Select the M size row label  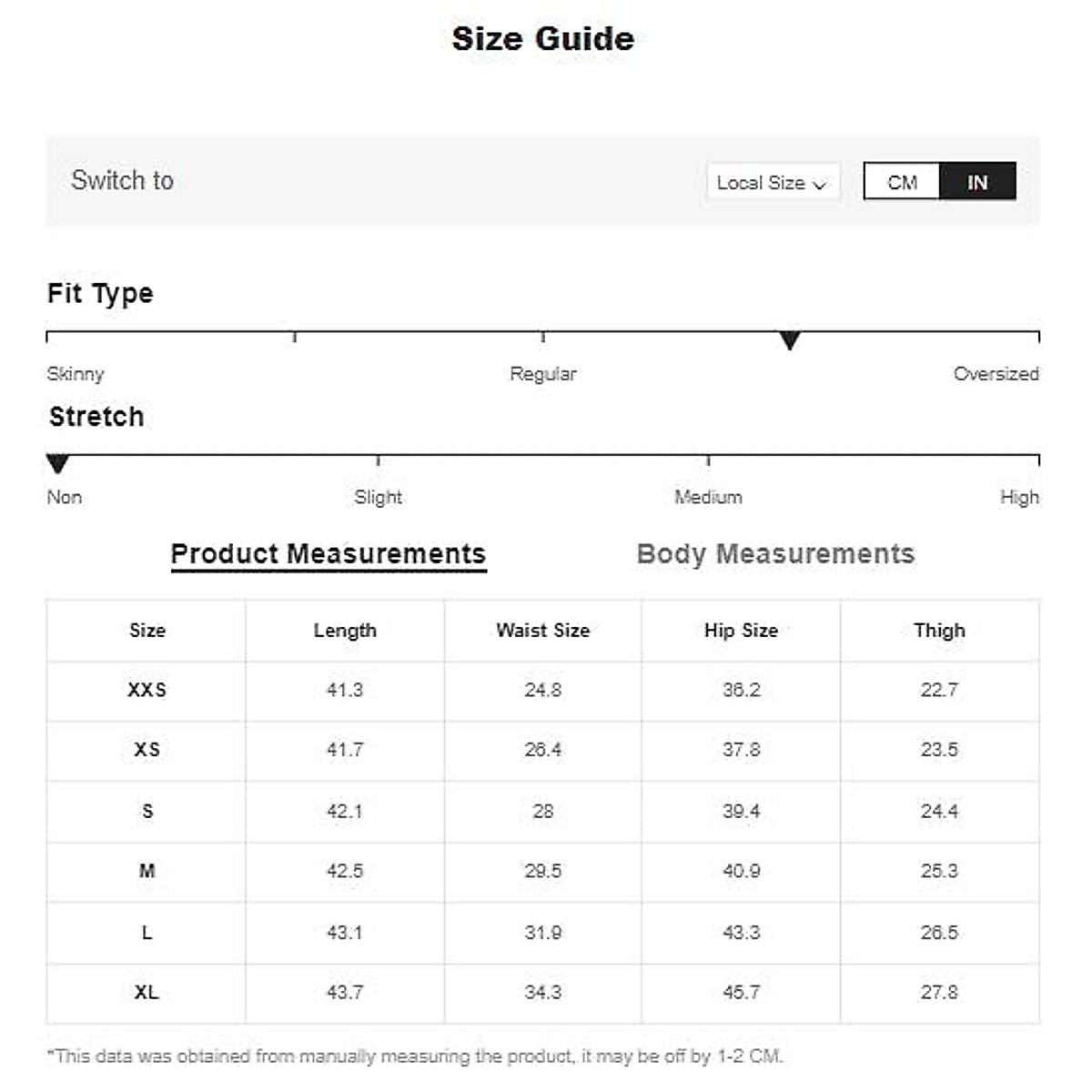point(147,871)
